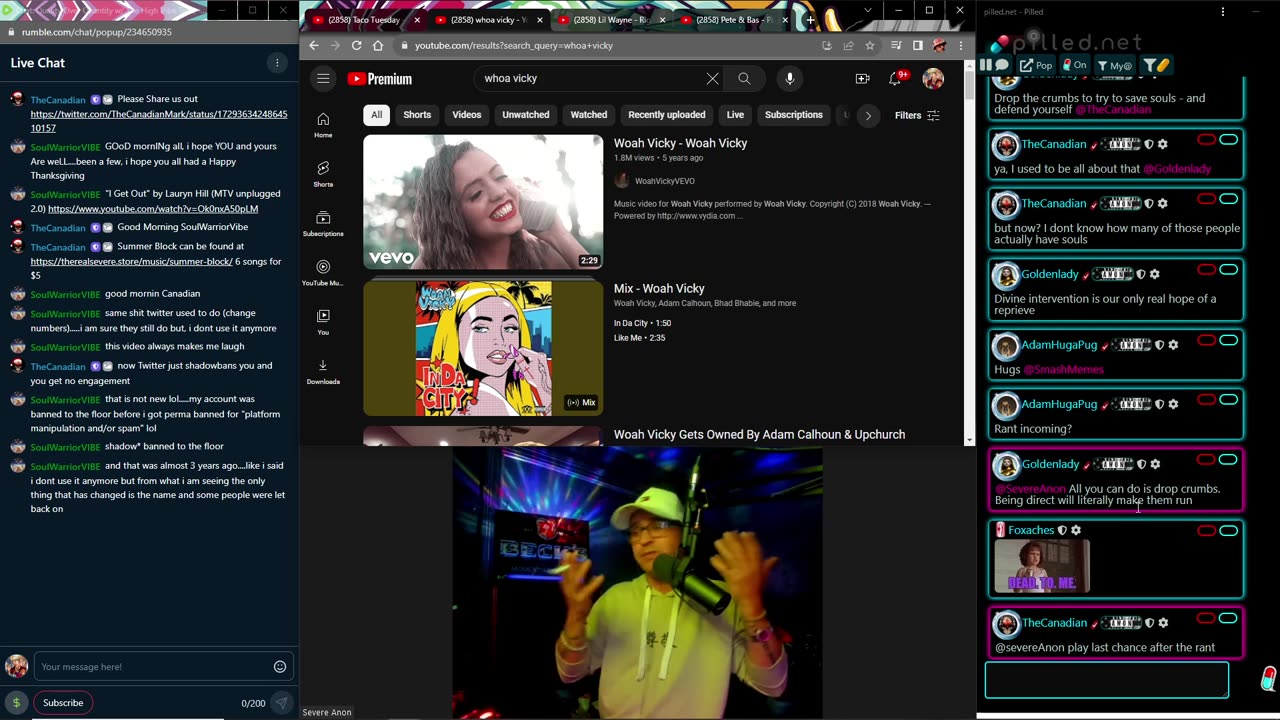
Task: Toggle the Pilled 'On' button
Action: [x=1075, y=65]
